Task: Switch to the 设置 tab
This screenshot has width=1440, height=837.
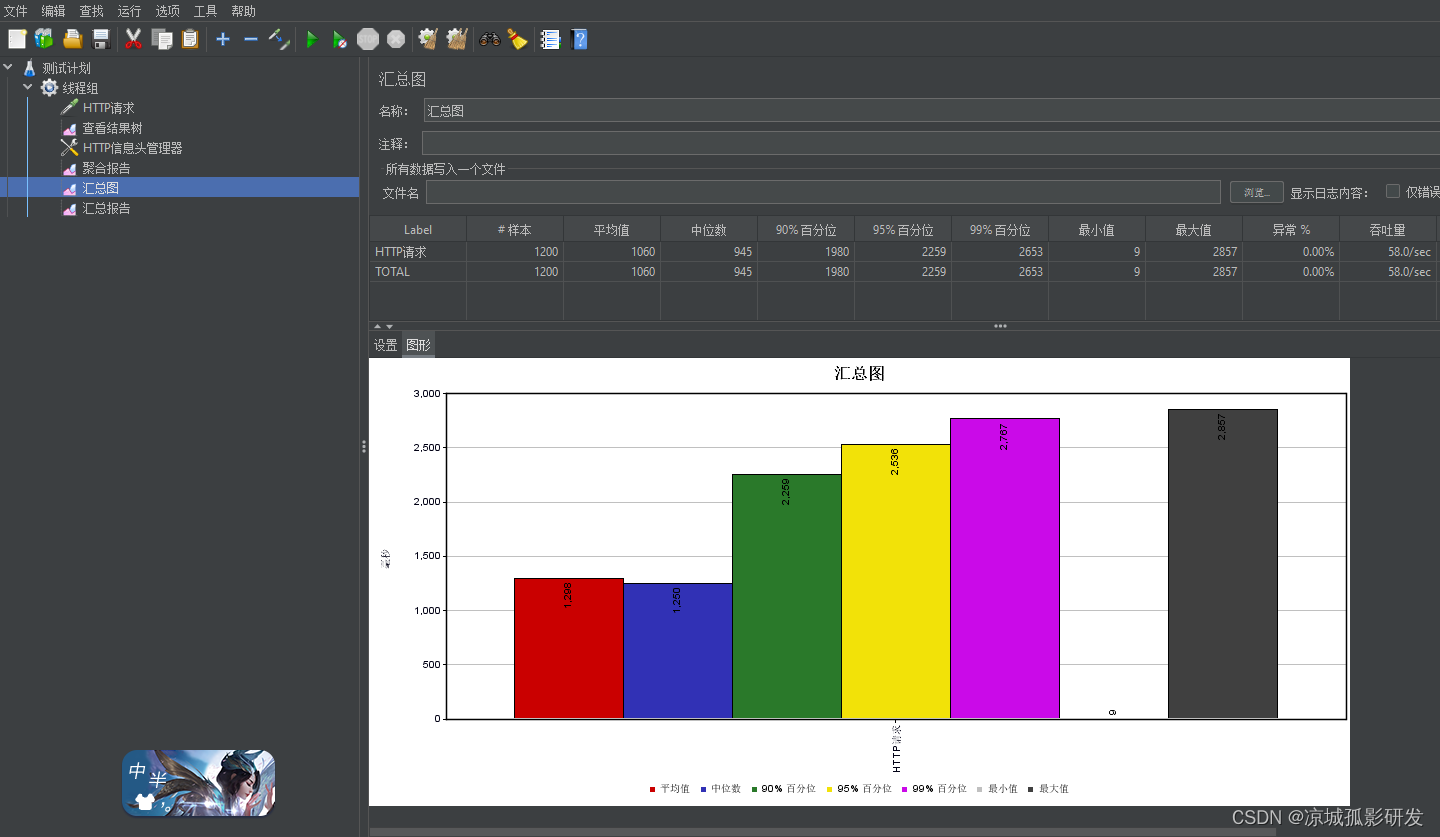Action: tap(386, 345)
